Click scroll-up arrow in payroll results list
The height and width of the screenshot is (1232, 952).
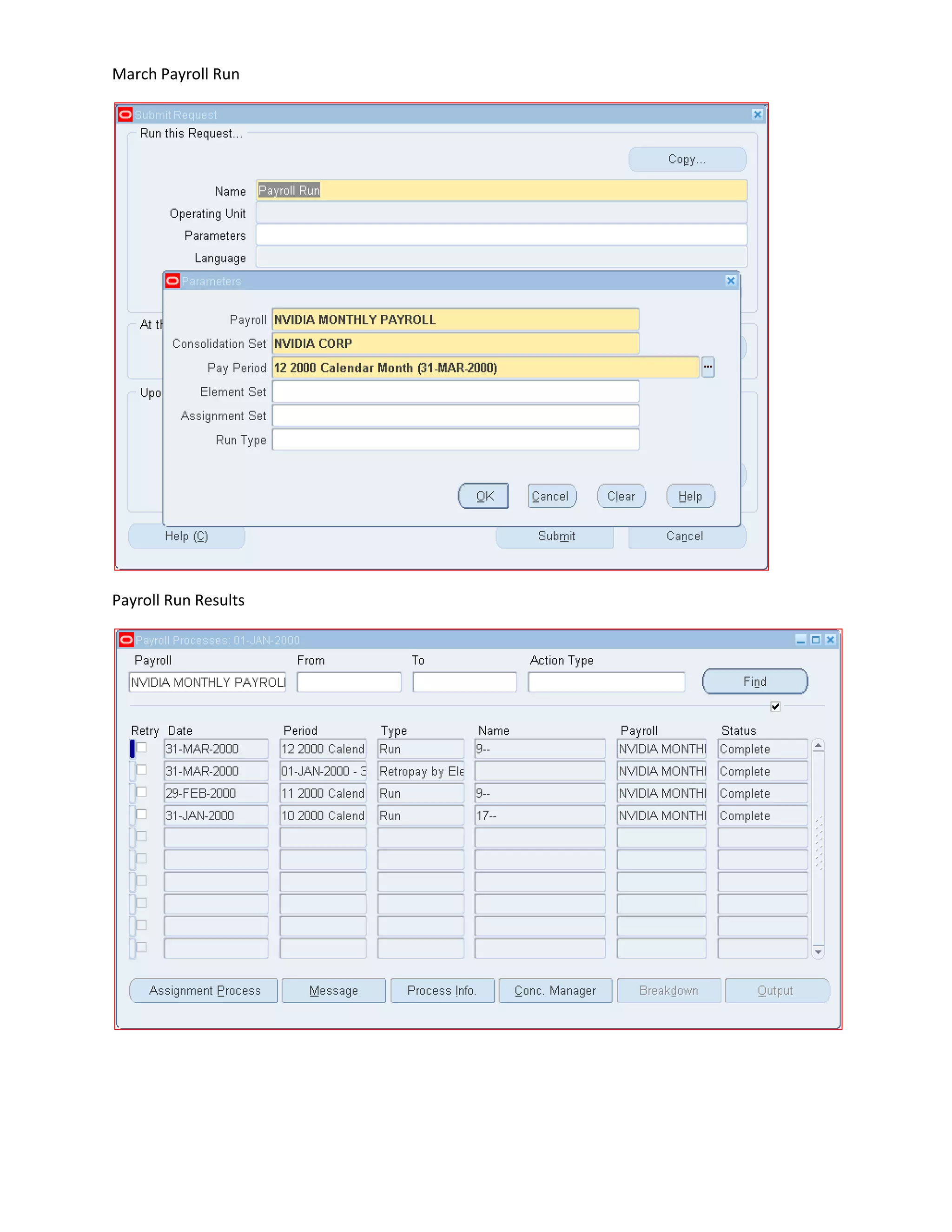click(x=818, y=746)
